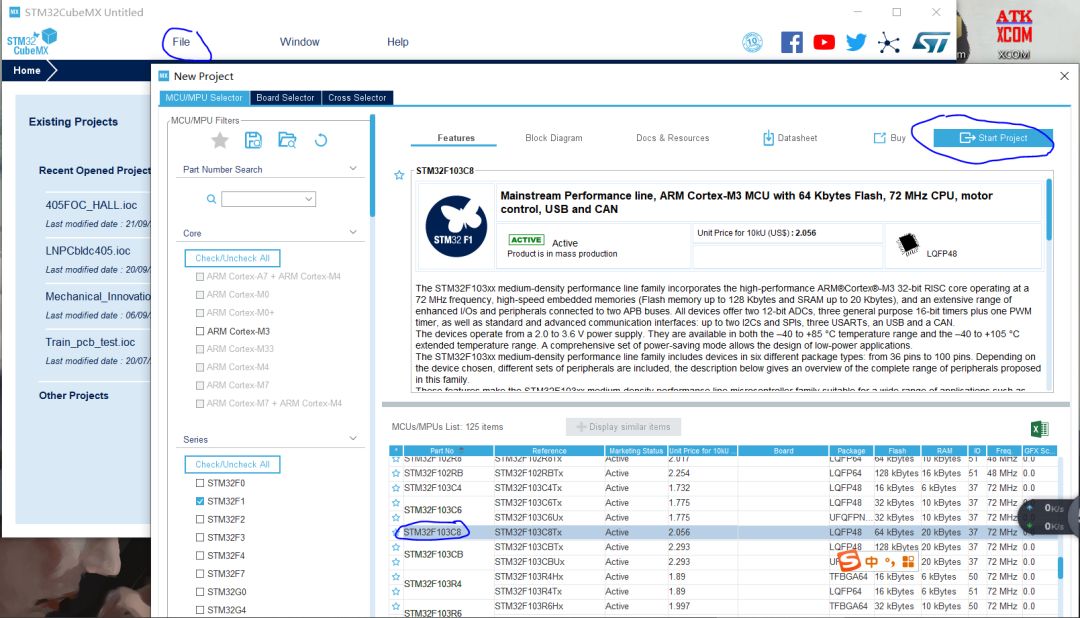The height and width of the screenshot is (618, 1080).
Task: Toggle the STM32G4 series checkbox
Action: point(200,610)
